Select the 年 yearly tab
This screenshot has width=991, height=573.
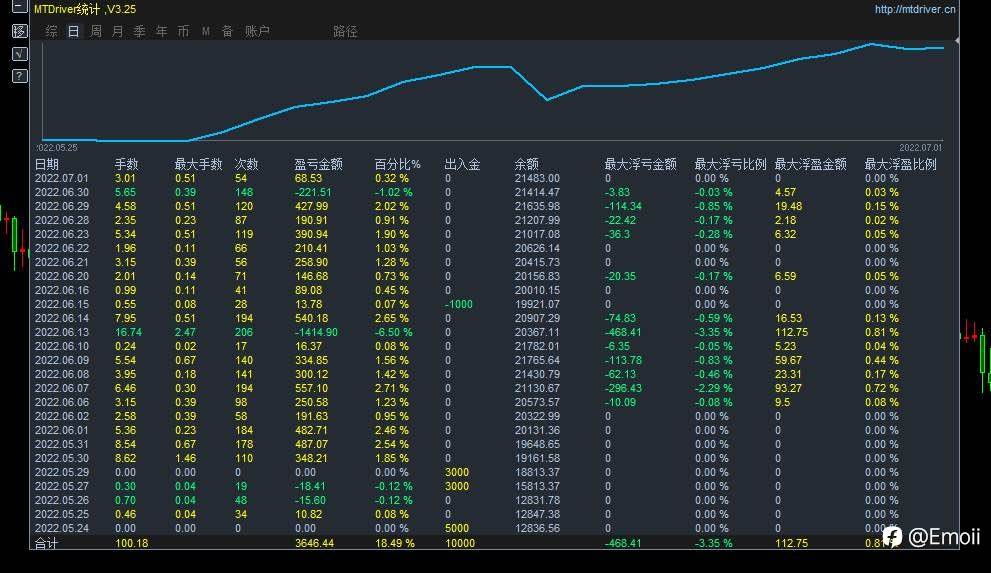click(162, 31)
